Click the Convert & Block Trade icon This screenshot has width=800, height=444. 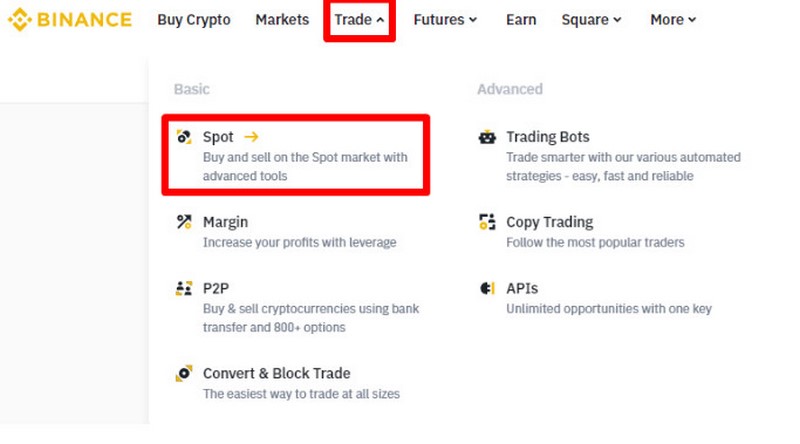[184, 374]
